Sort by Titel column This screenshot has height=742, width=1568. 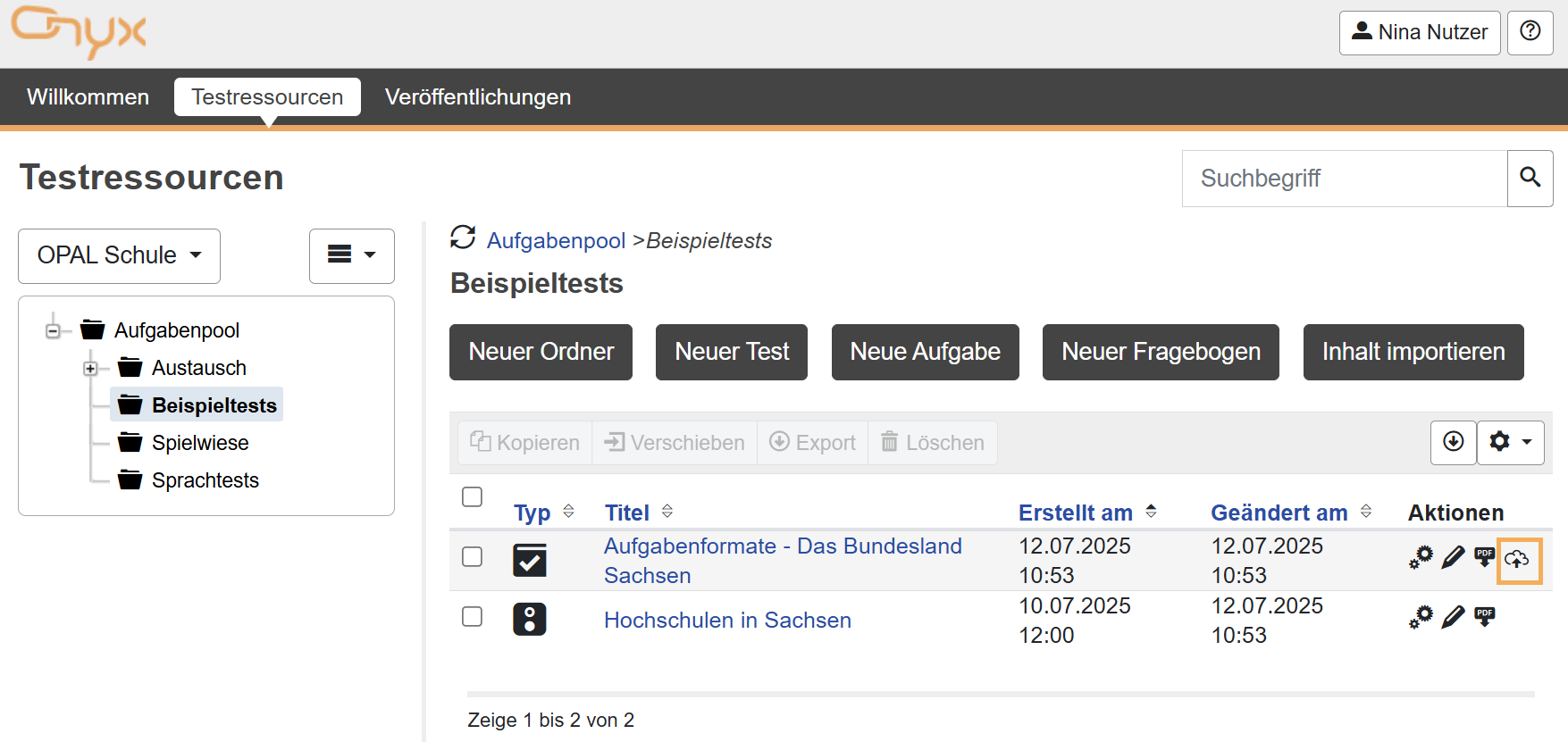point(639,513)
